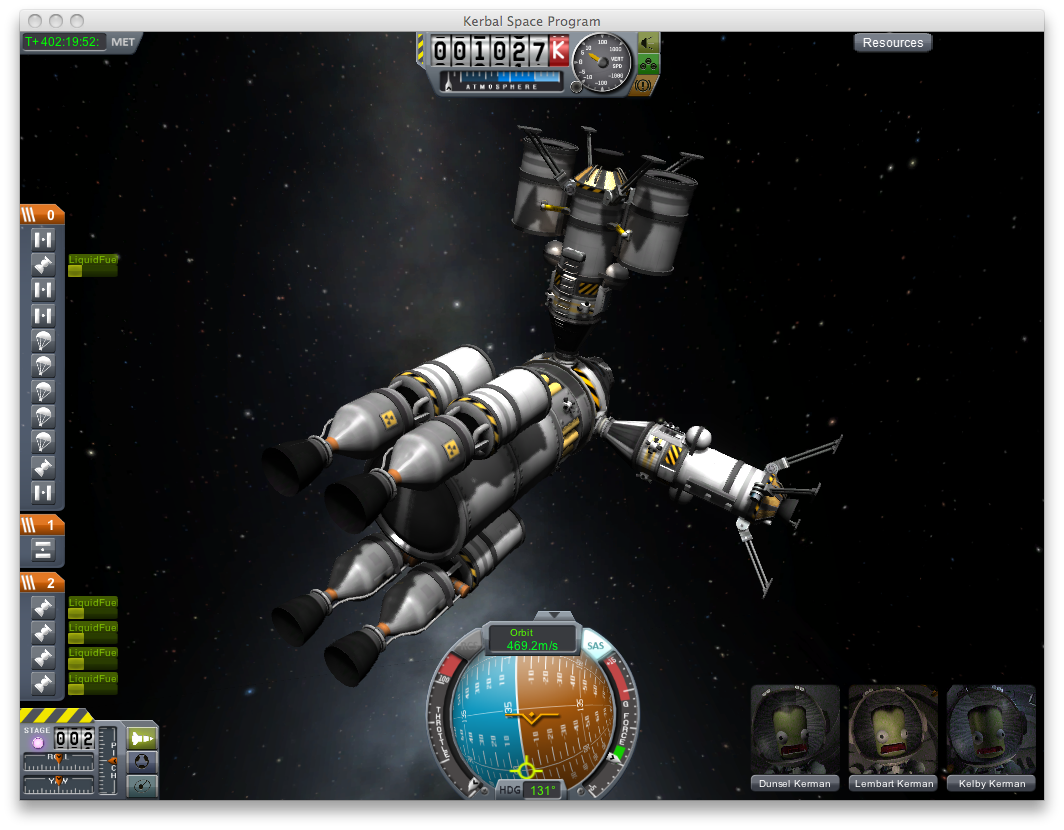1064x830 pixels.
Task: Click the bottom decoupler icon in stage 0
Action: click(x=43, y=493)
